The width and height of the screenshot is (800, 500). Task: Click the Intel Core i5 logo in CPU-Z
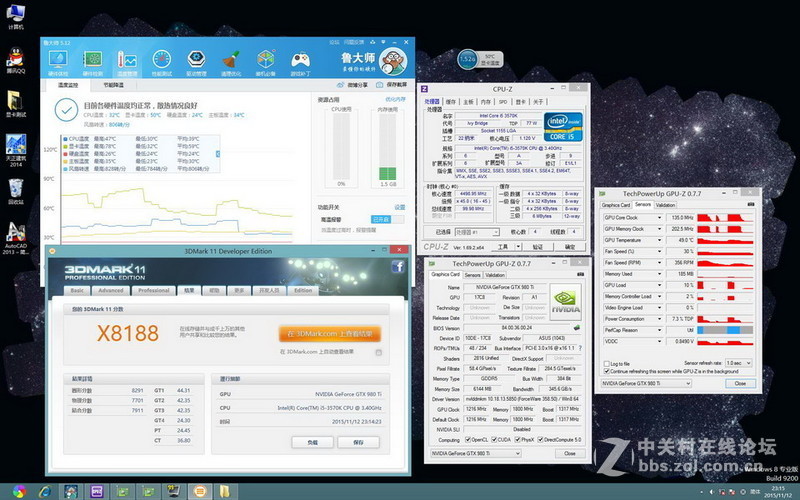[x=563, y=127]
